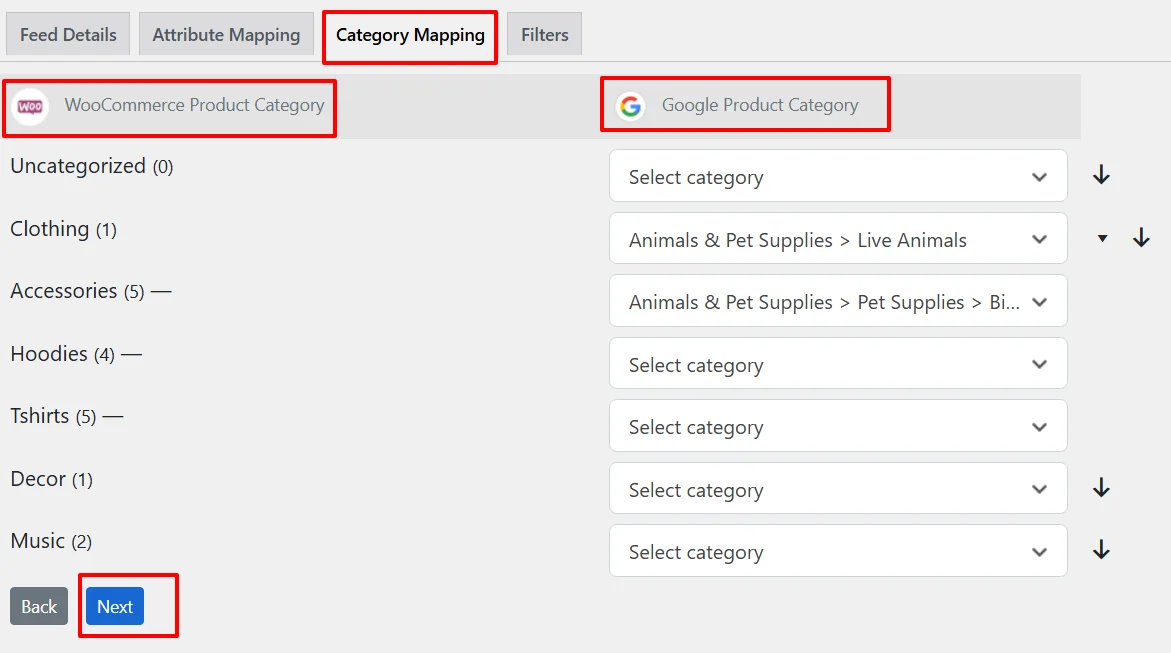This screenshot has height=653, width=1171.
Task: Click the small triangle beside Clothing's mapped category
Action: click(1102, 238)
